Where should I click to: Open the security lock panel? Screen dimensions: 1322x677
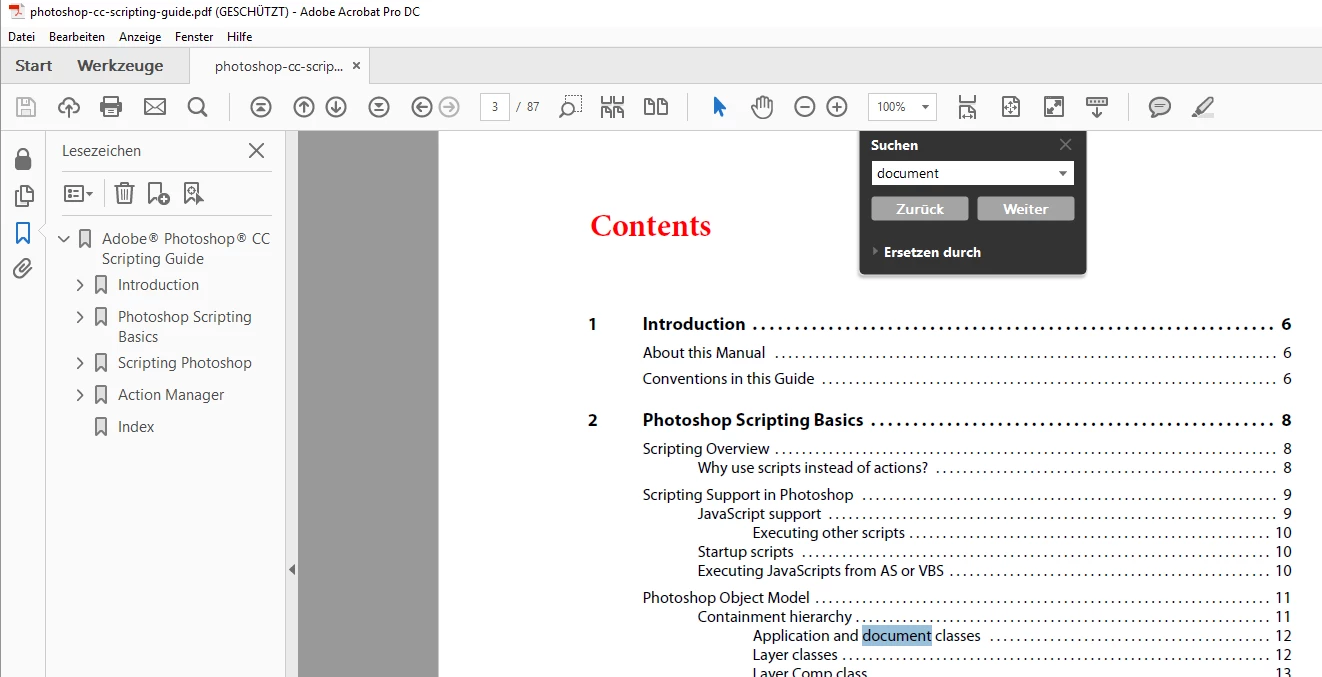click(23, 160)
